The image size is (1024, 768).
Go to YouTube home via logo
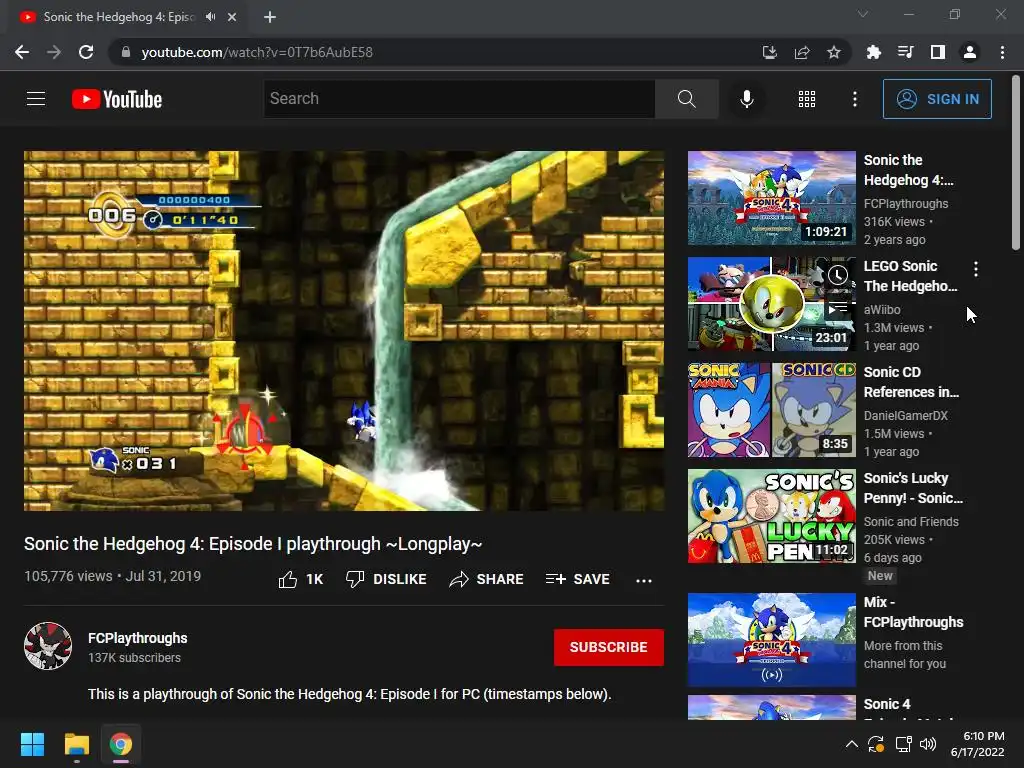tap(117, 99)
